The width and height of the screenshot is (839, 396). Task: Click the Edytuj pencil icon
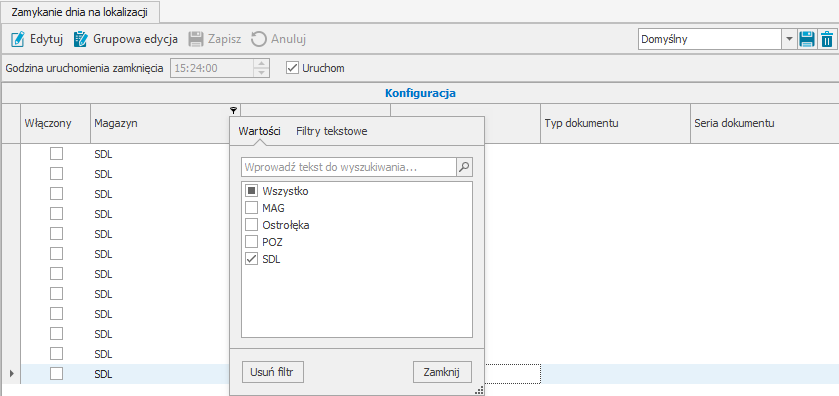coord(18,39)
